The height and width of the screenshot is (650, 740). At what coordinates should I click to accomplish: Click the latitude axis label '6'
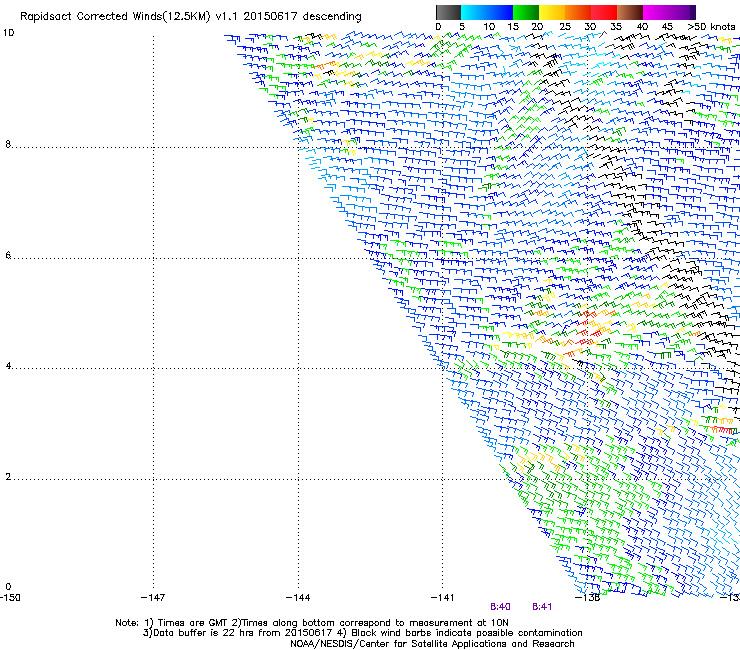click(8, 255)
